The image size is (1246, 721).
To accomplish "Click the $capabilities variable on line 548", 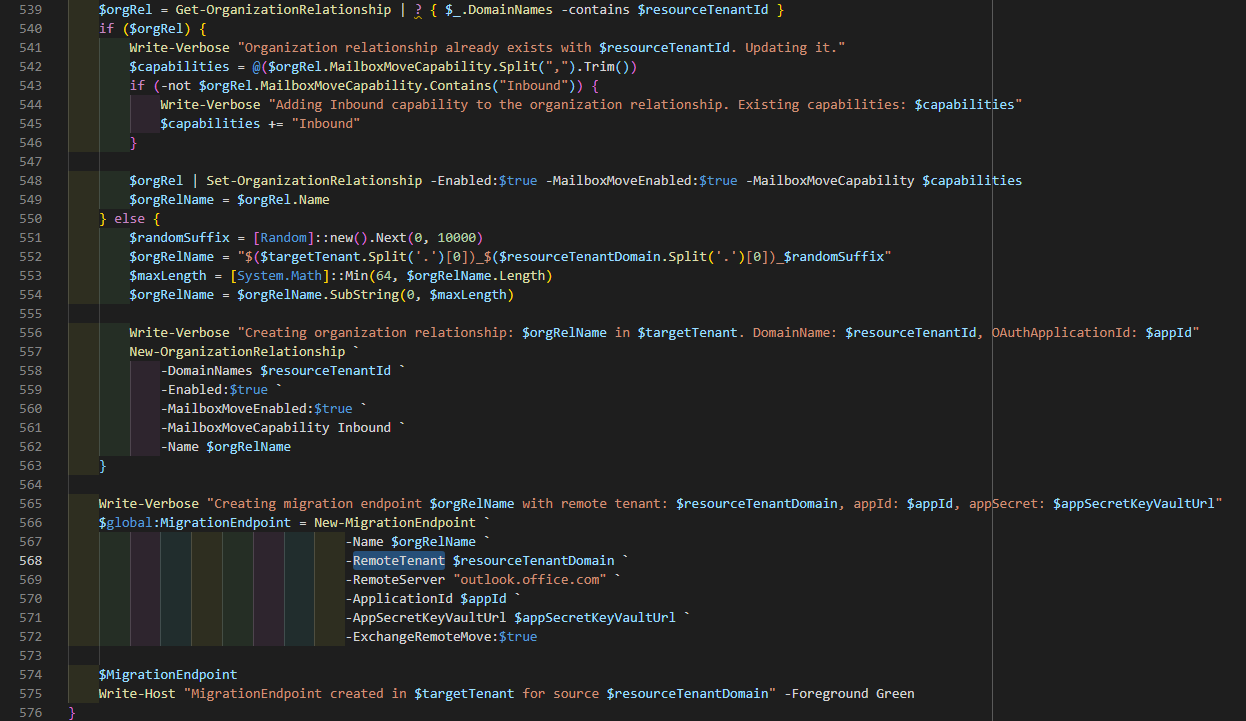I will (x=970, y=180).
